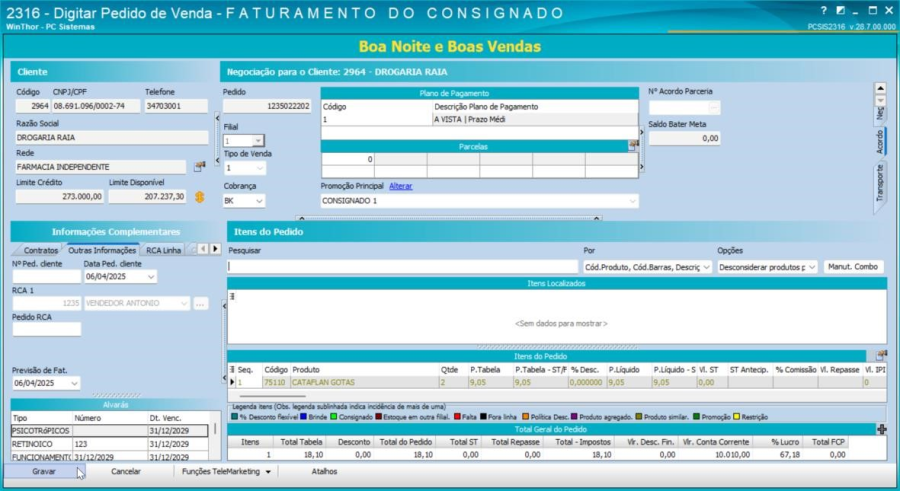Click the horizontal scrollbar under Itens do Pedido grid
900x491 pixels.
coord(273,396)
